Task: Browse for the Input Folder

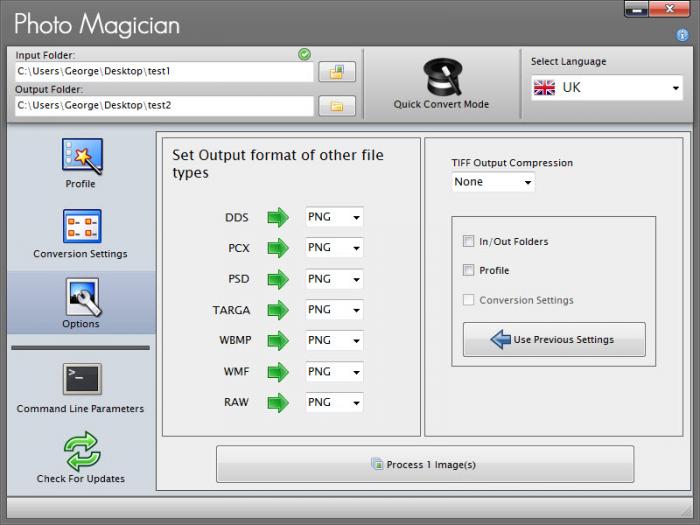Action: coord(336,72)
